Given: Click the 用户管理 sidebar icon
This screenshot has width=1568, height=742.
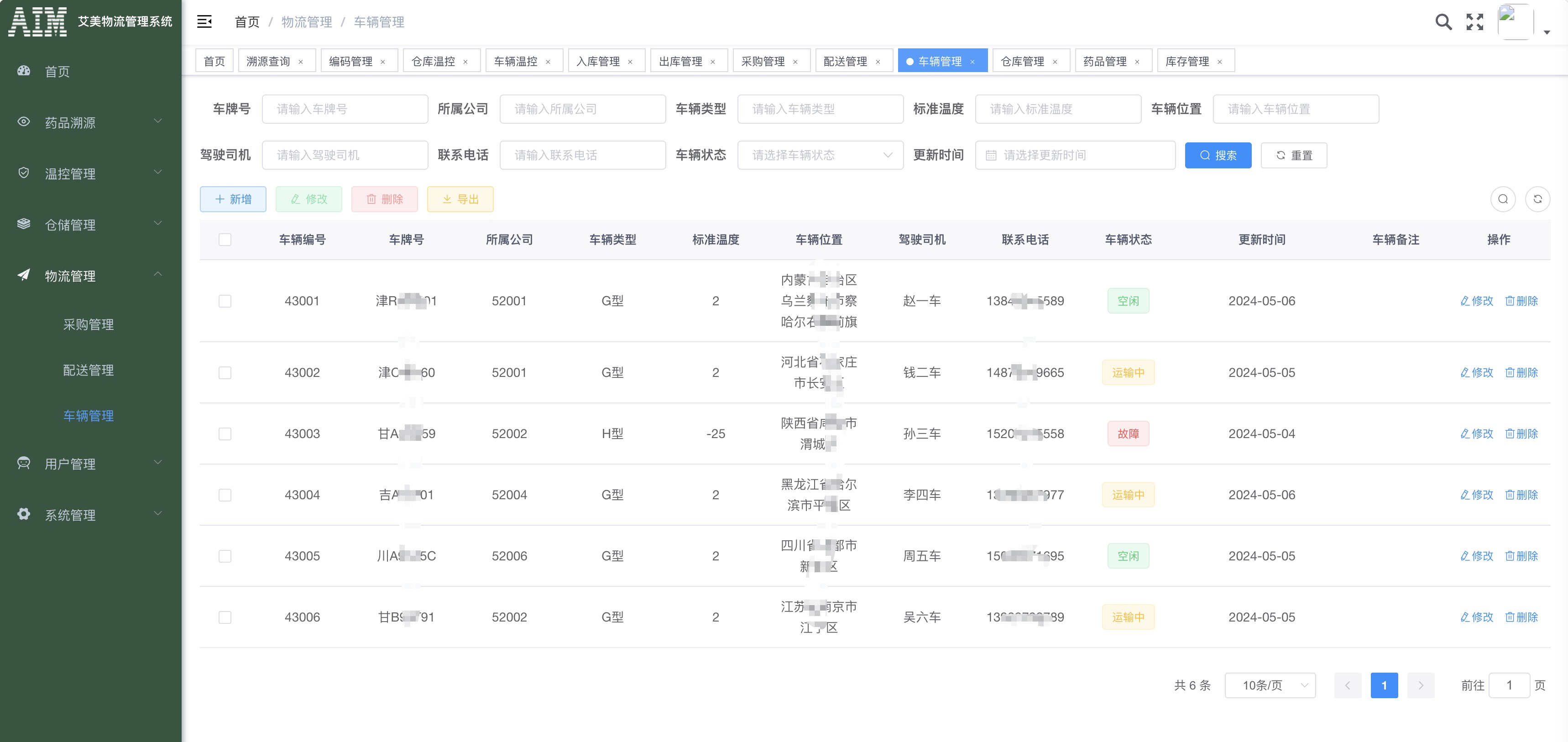Looking at the screenshot, I should [24, 463].
